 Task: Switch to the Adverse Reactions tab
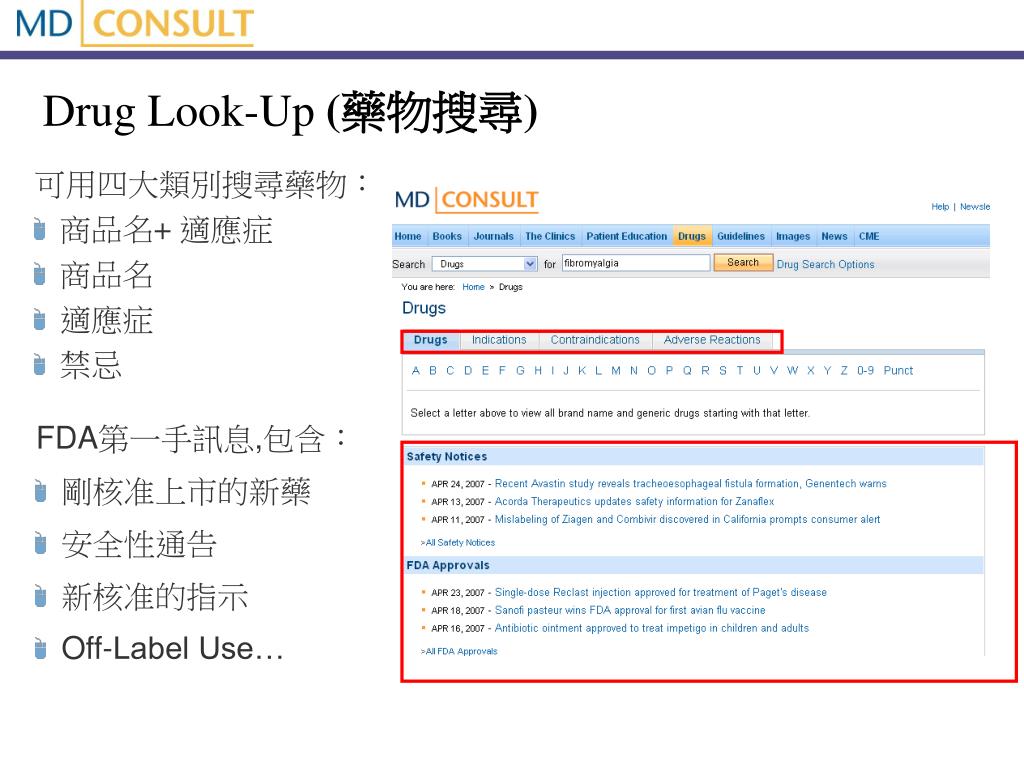712,340
